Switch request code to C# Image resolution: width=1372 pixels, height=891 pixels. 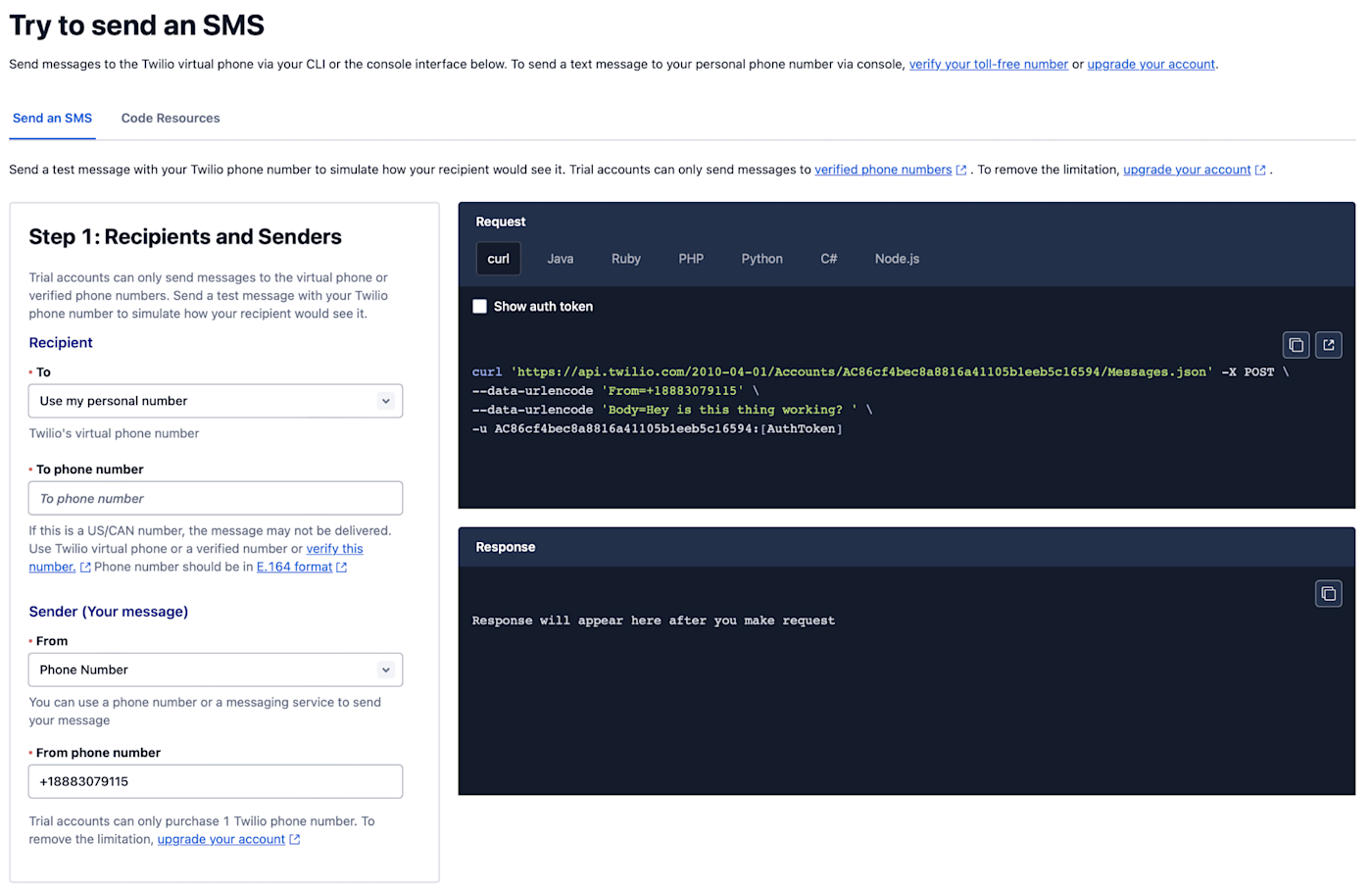(x=829, y=259)
